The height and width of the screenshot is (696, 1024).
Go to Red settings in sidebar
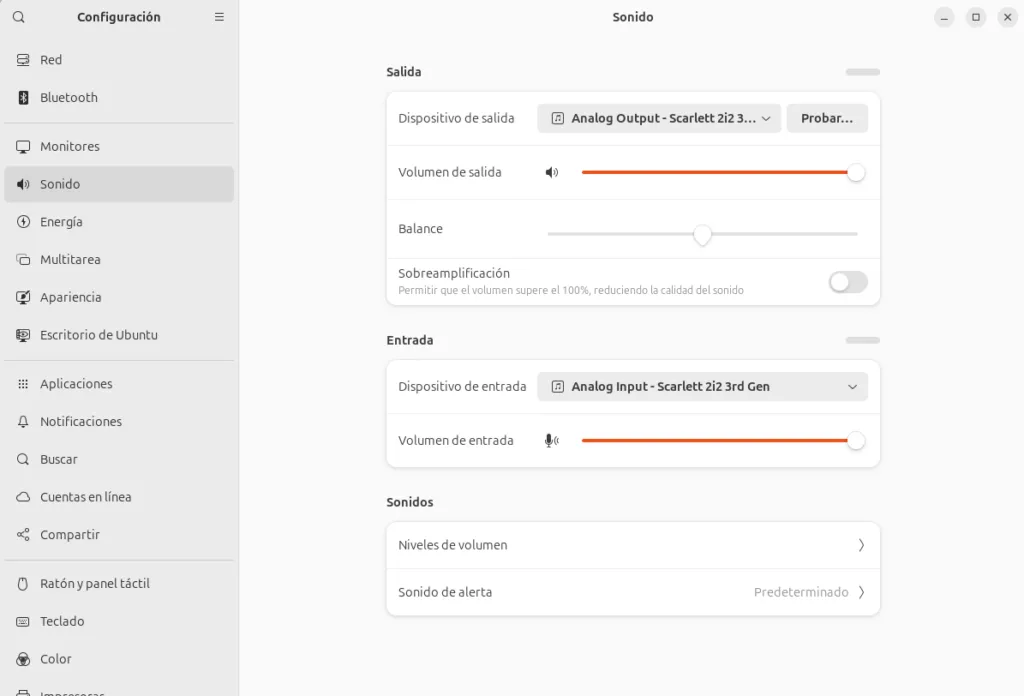click(x=51, y=60)
